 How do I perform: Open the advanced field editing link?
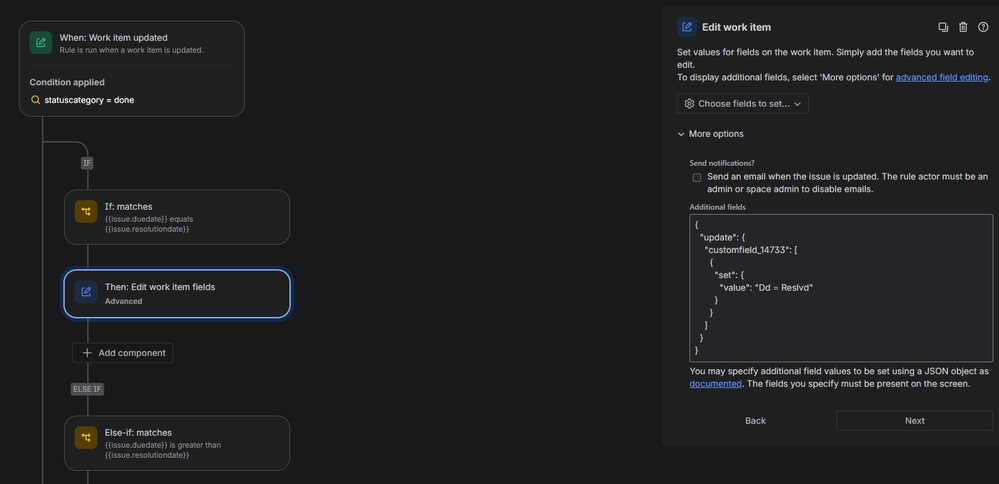click(x=942, y=77)
